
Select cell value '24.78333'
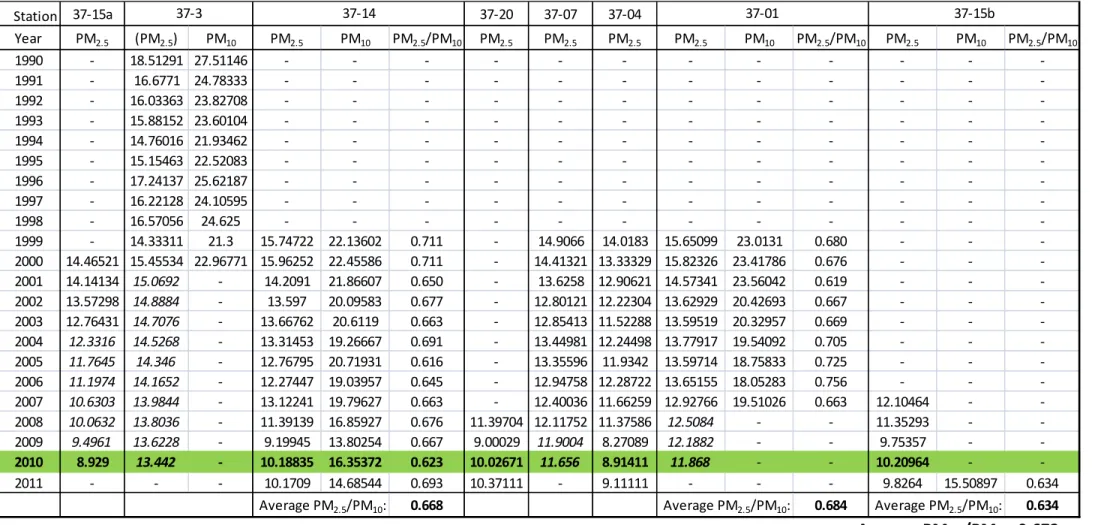point(221,80)
